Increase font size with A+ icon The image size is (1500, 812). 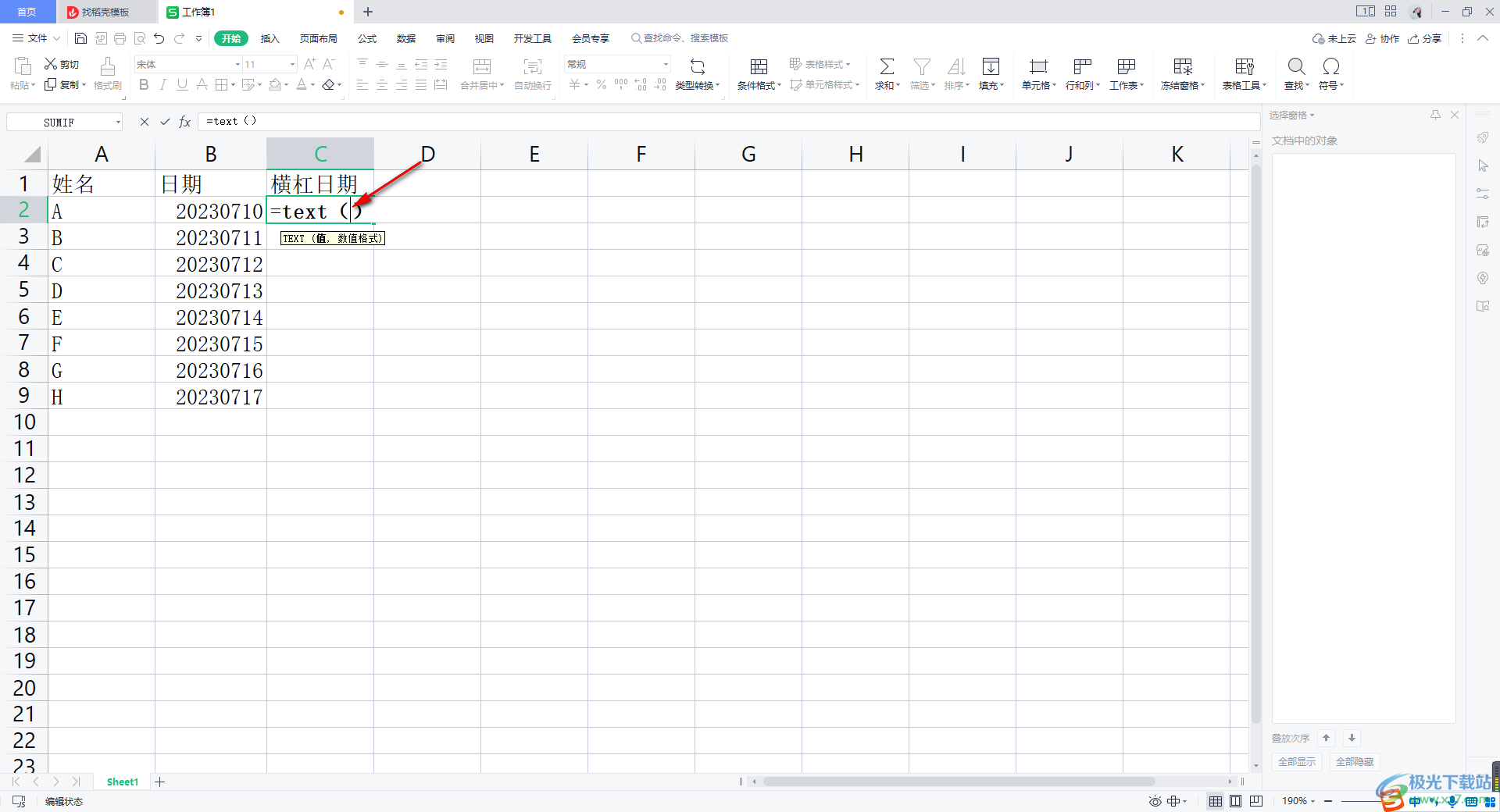point(309,64)
